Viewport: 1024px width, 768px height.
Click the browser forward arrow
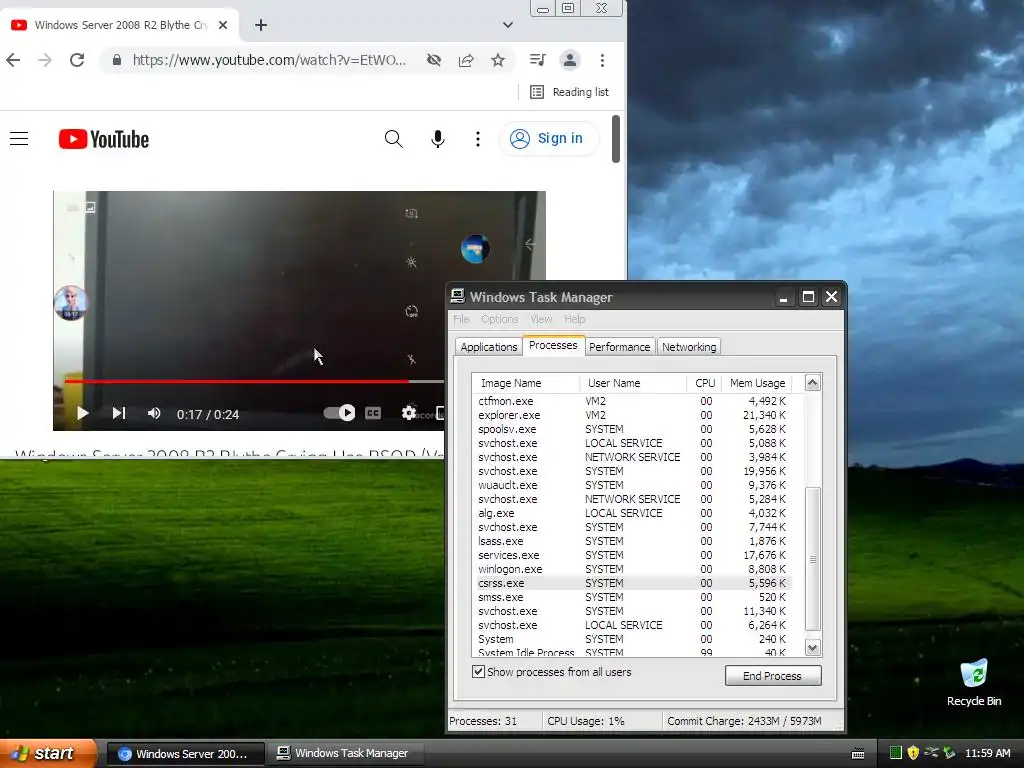click(x=44, y=60)
